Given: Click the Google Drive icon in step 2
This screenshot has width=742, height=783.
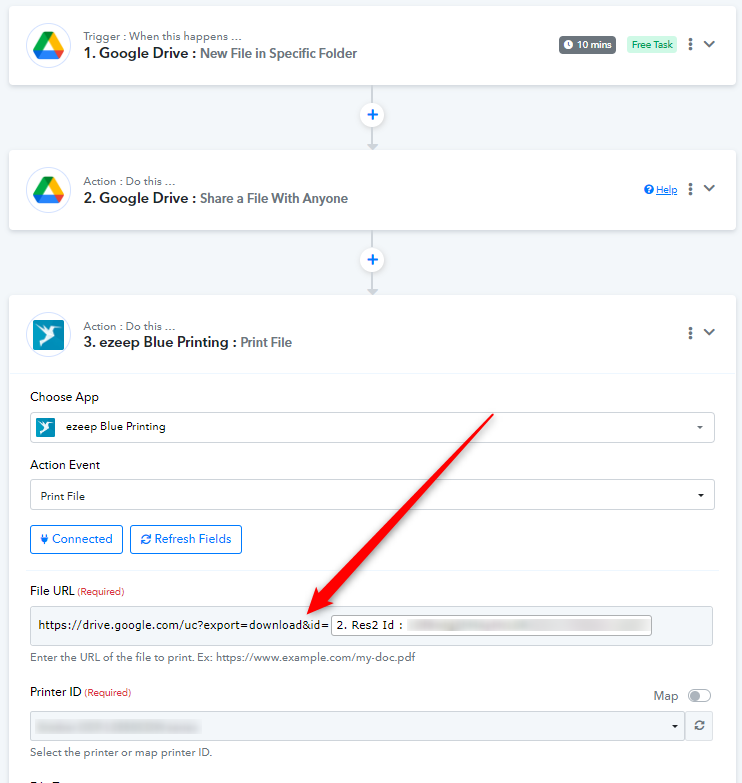Looking at the screenshot, I should pyautogui.click(x=48, y=190).
